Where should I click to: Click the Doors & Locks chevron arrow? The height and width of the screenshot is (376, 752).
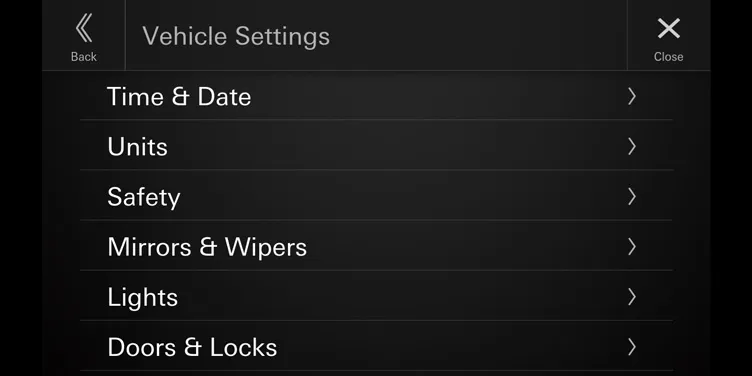[632, 347]
